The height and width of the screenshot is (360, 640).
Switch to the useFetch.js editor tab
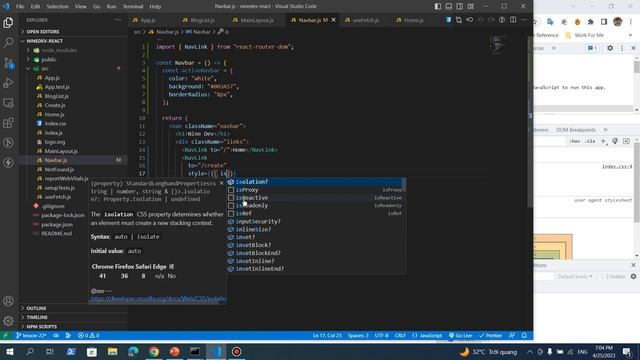coord(366,20)
